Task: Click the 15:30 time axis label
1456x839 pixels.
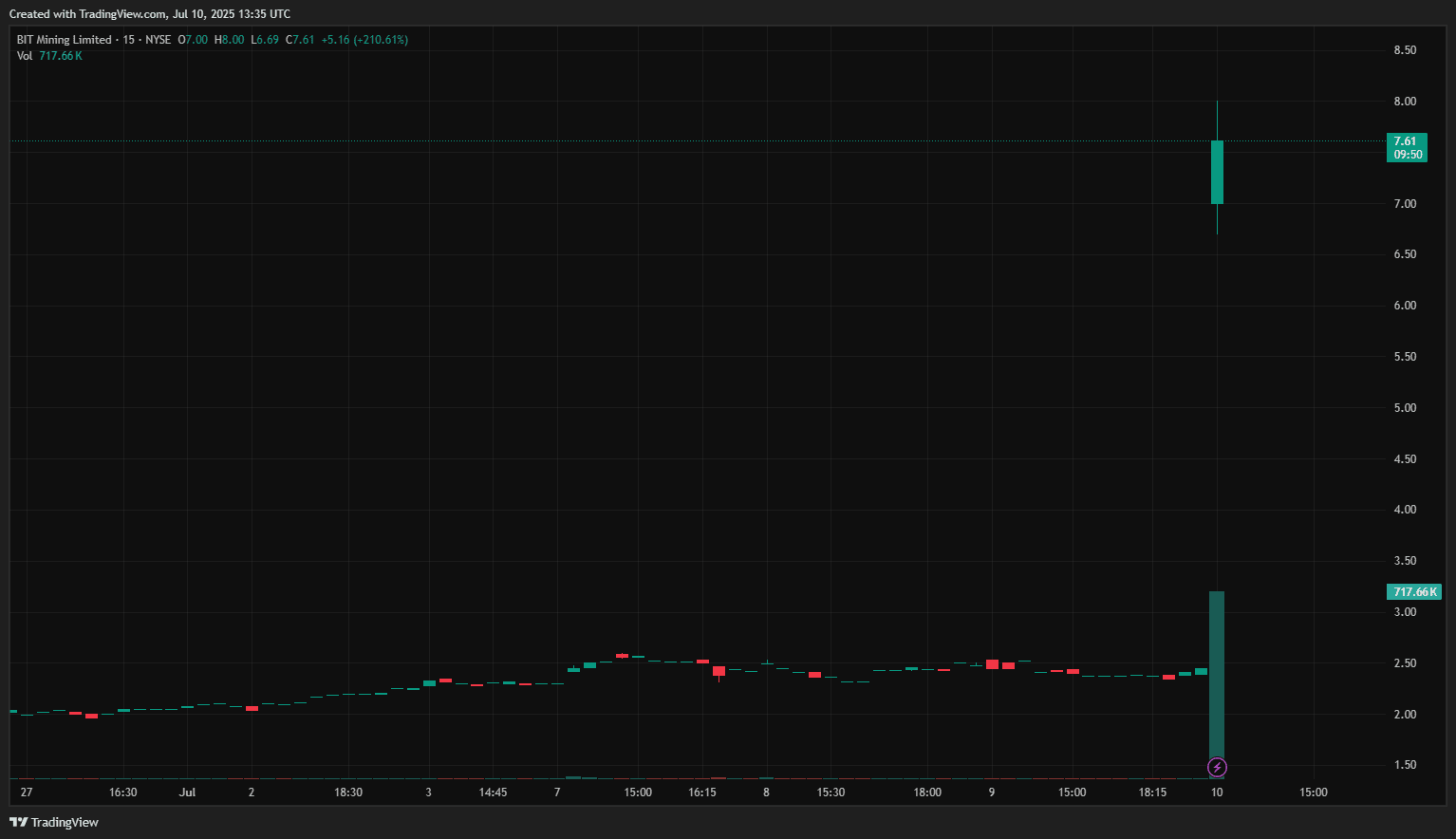Action: point(831,792)
